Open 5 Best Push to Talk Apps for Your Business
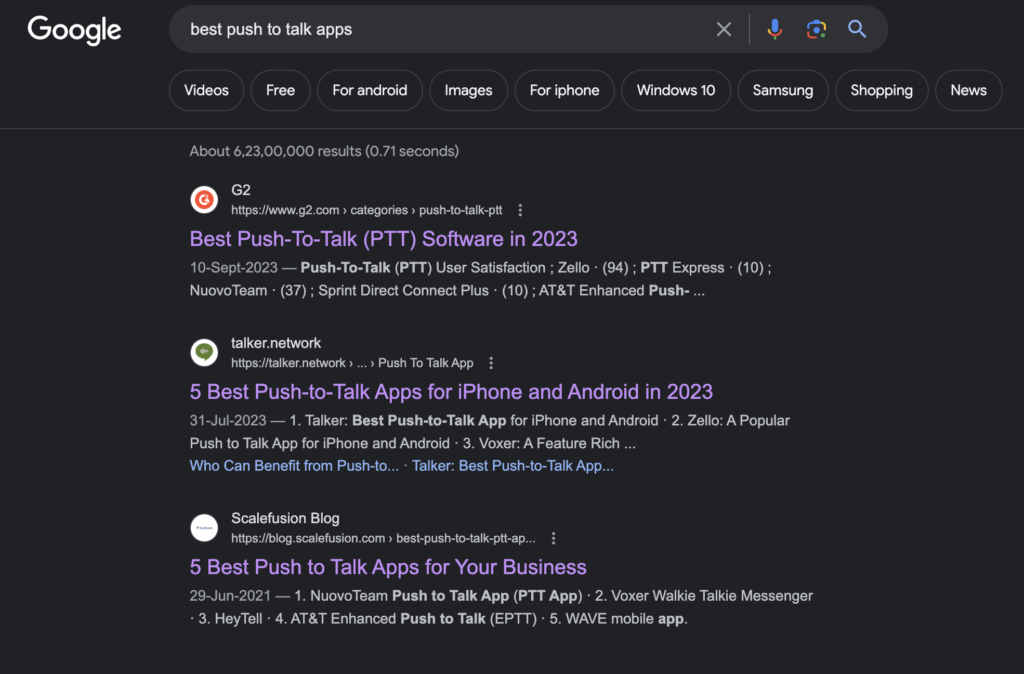 (x=388, y=567)
